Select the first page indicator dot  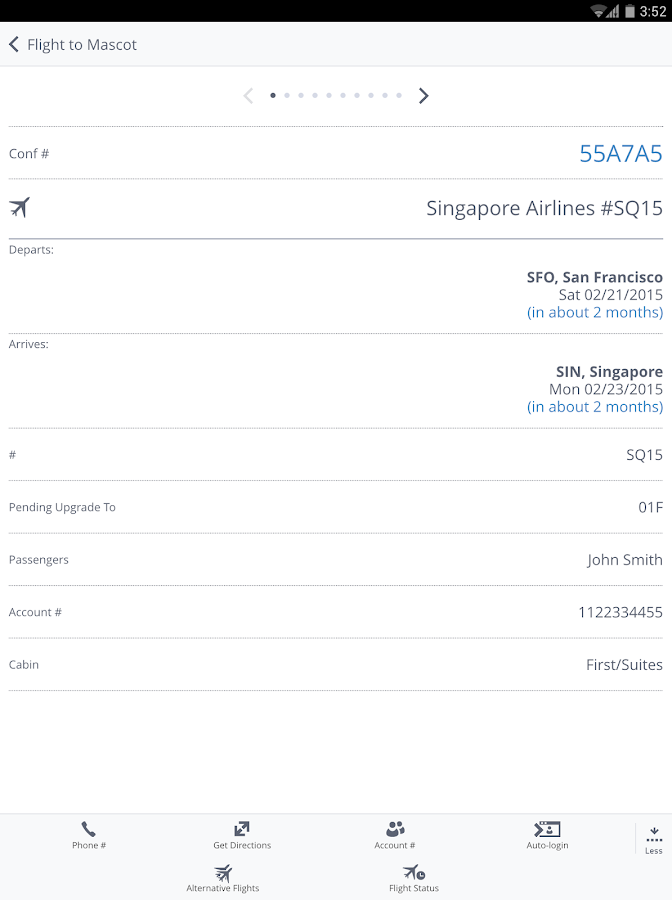(x=273, y=96)
